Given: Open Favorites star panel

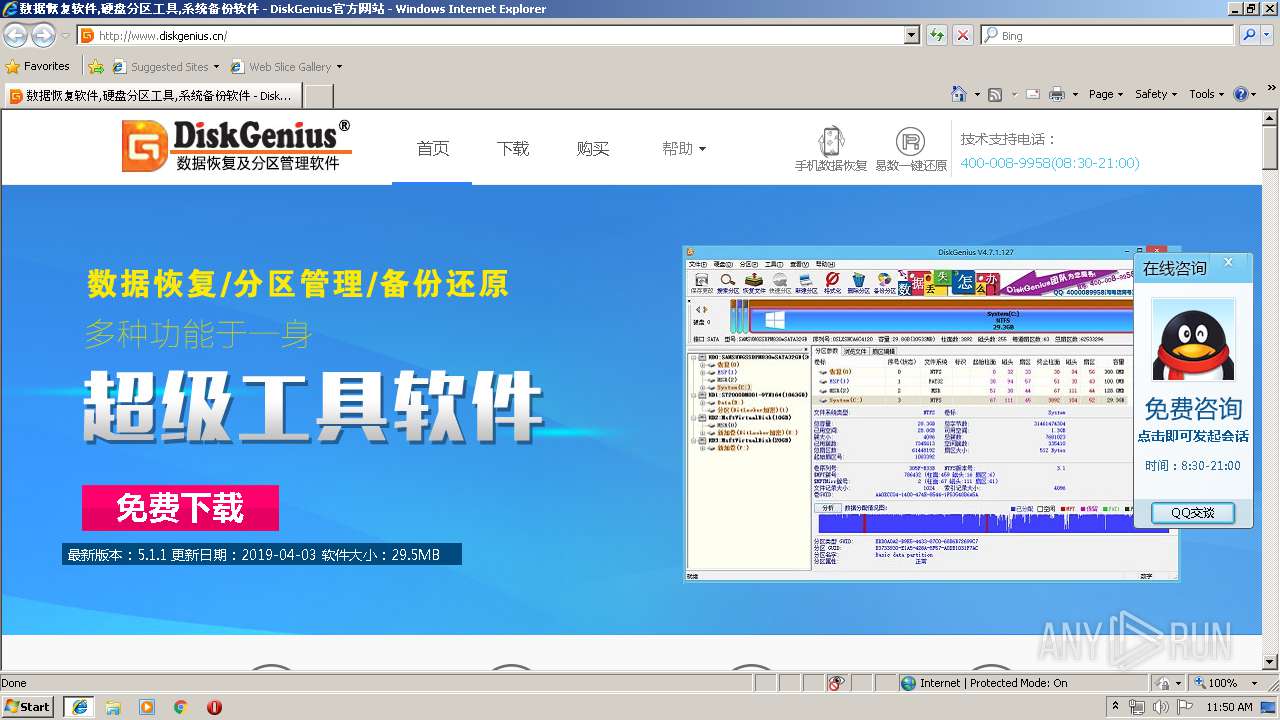Looking at the screenshot, I should [13, 67].
